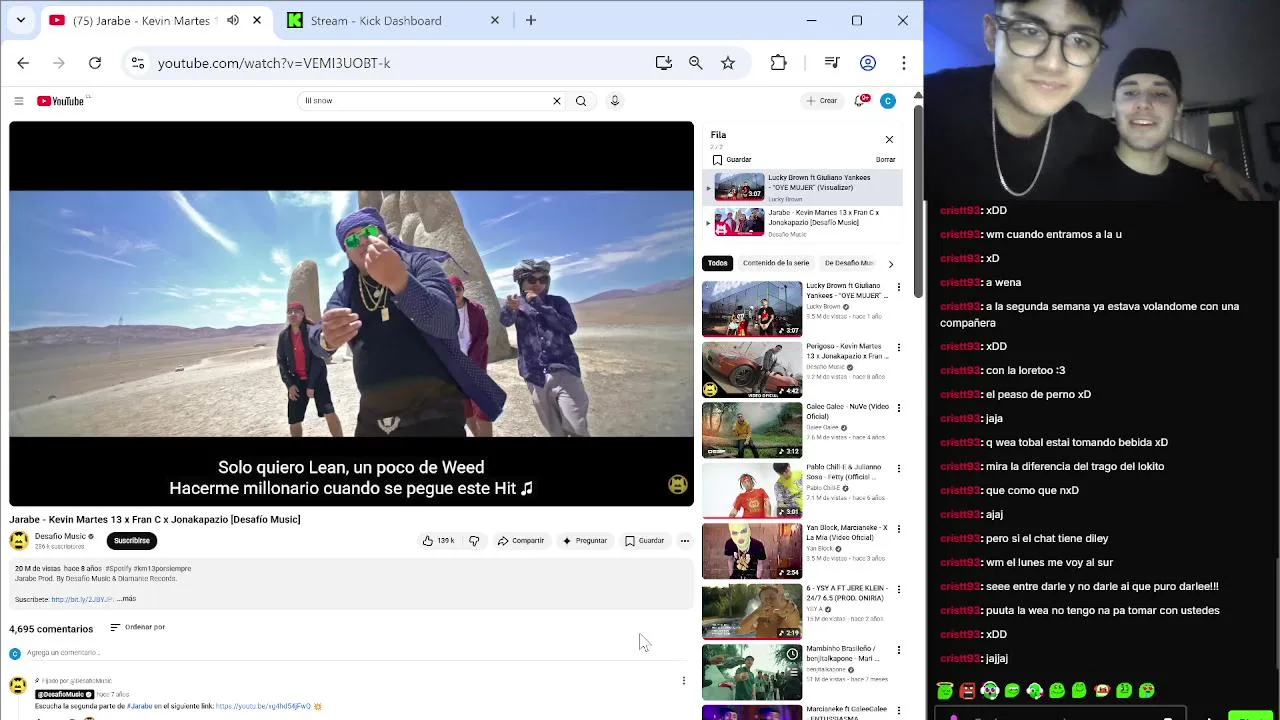The image size is (1280, 720).
Task: Expand description with ...más
Action: [126, 599]
